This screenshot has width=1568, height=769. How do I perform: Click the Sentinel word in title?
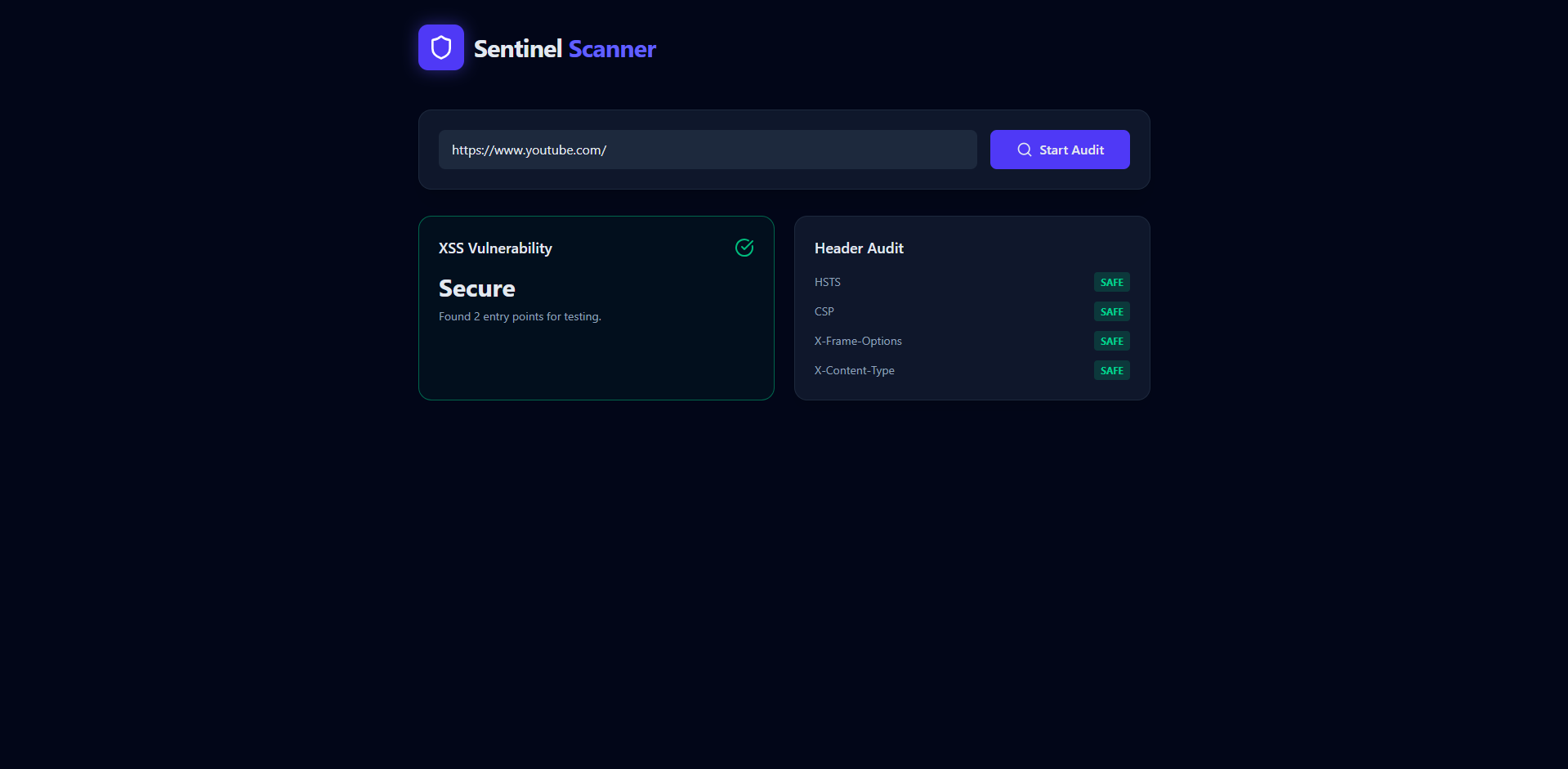[x=518, y=49]
